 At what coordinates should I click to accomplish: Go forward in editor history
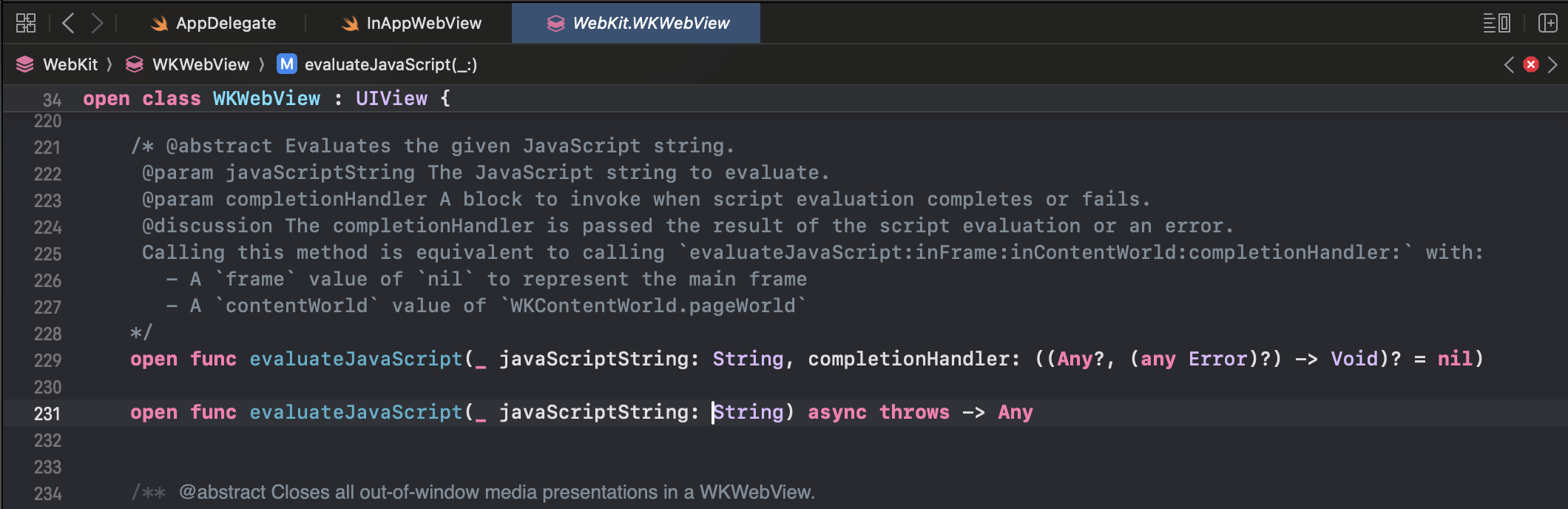(97, 23)
